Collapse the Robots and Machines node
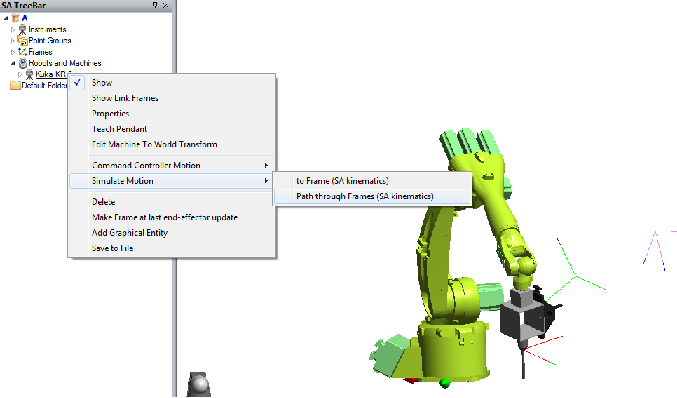The height and width of the screenshot is (398, 677). (x=13, y=63)
